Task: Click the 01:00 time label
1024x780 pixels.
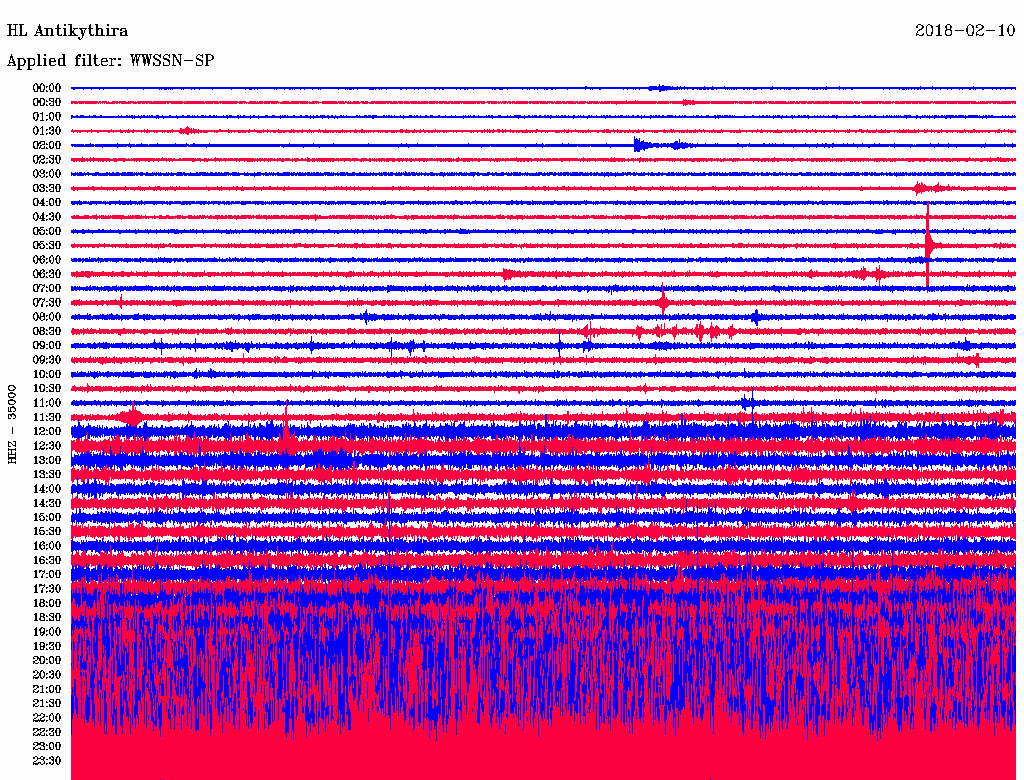Action: click(47, 116)
